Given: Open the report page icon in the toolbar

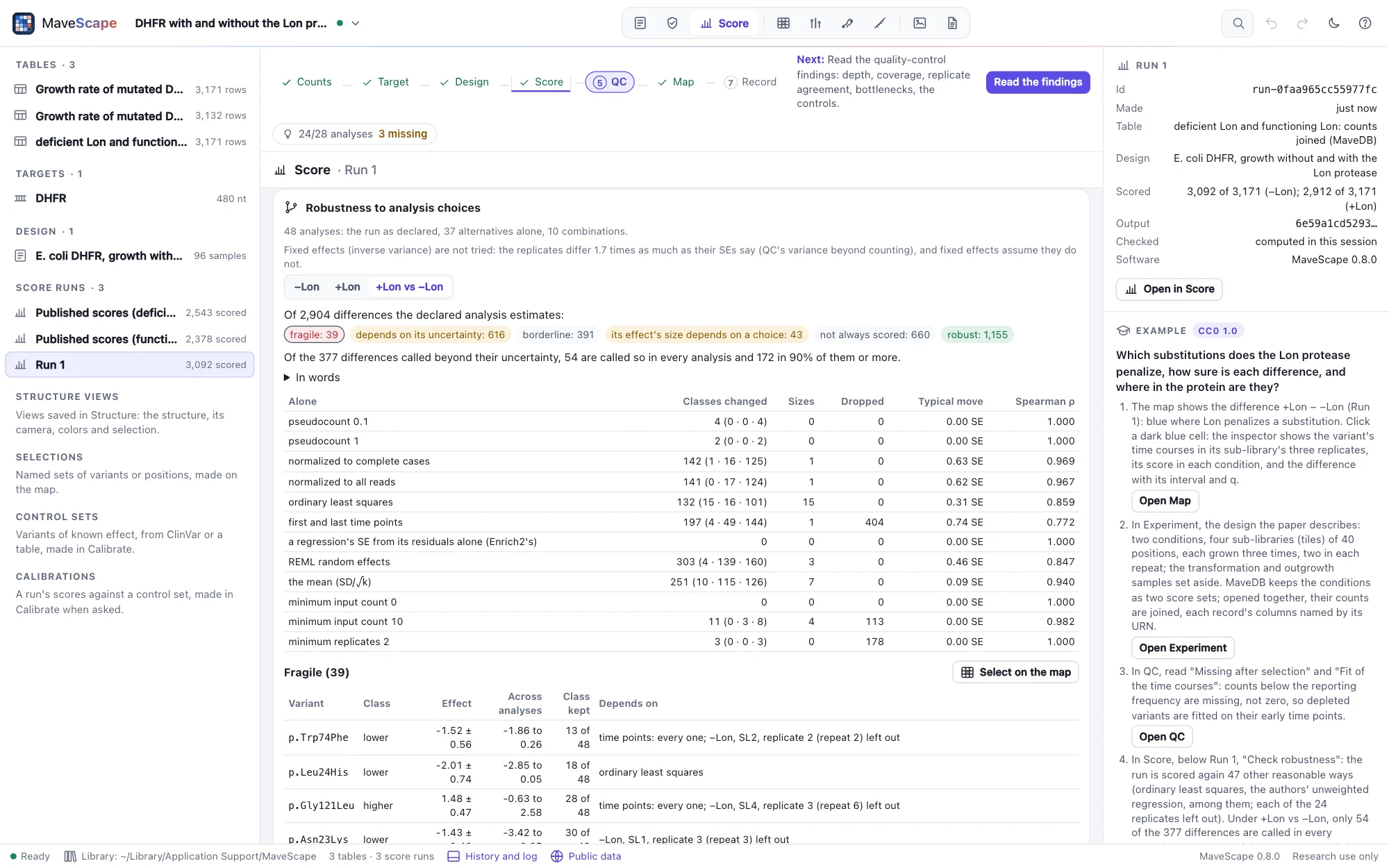Looking at the screenshot, I should coord(952,23).
